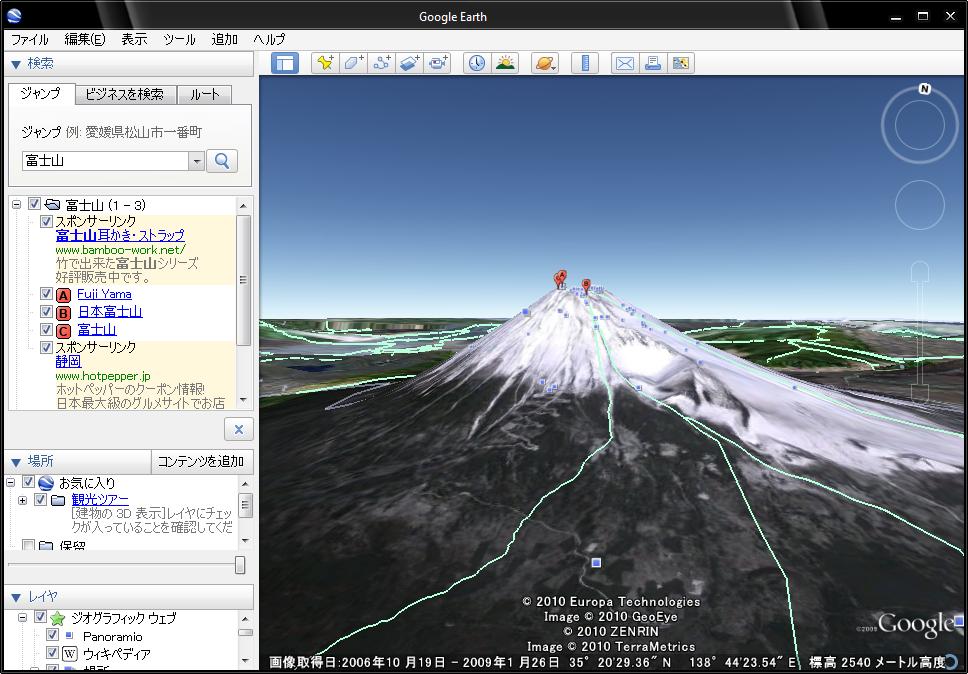This screenshot has width=968, height=674.
Task: Add a polygon from the toolbar
Action: (354, 63)
